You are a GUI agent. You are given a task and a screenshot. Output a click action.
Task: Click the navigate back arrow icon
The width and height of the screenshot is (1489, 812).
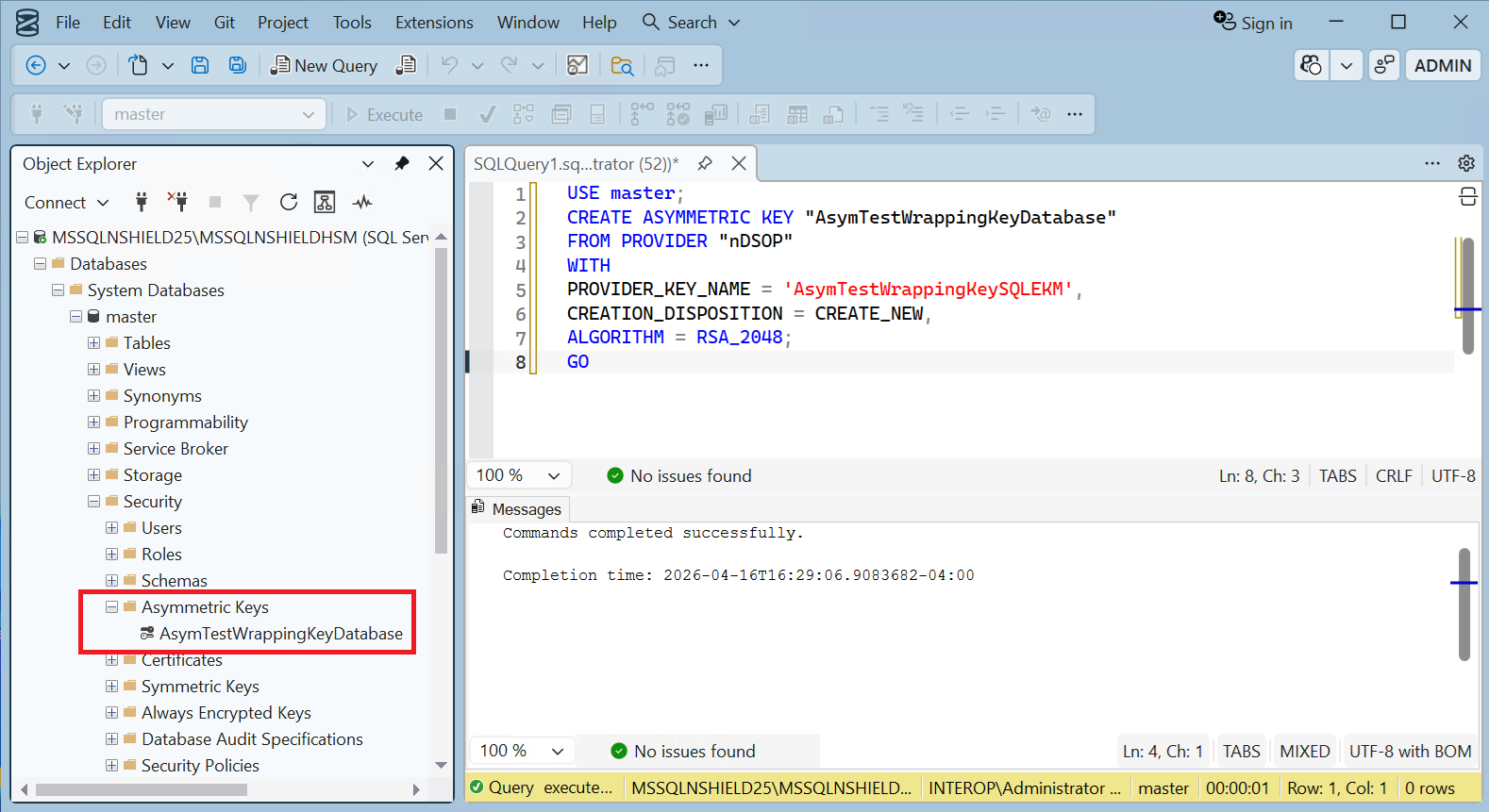pos(36,65)
